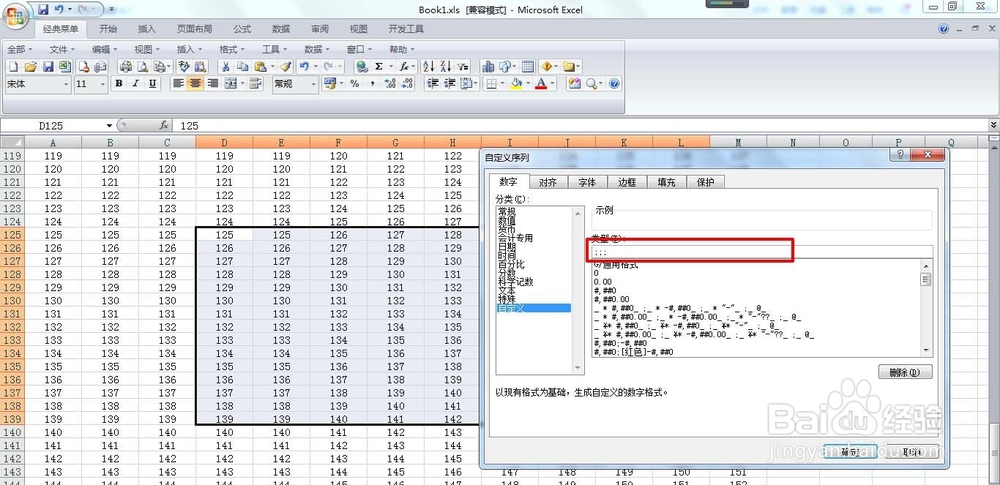Click the Font Color red A
Viewport: 1000px width, 485px height.
click(541, 84)
